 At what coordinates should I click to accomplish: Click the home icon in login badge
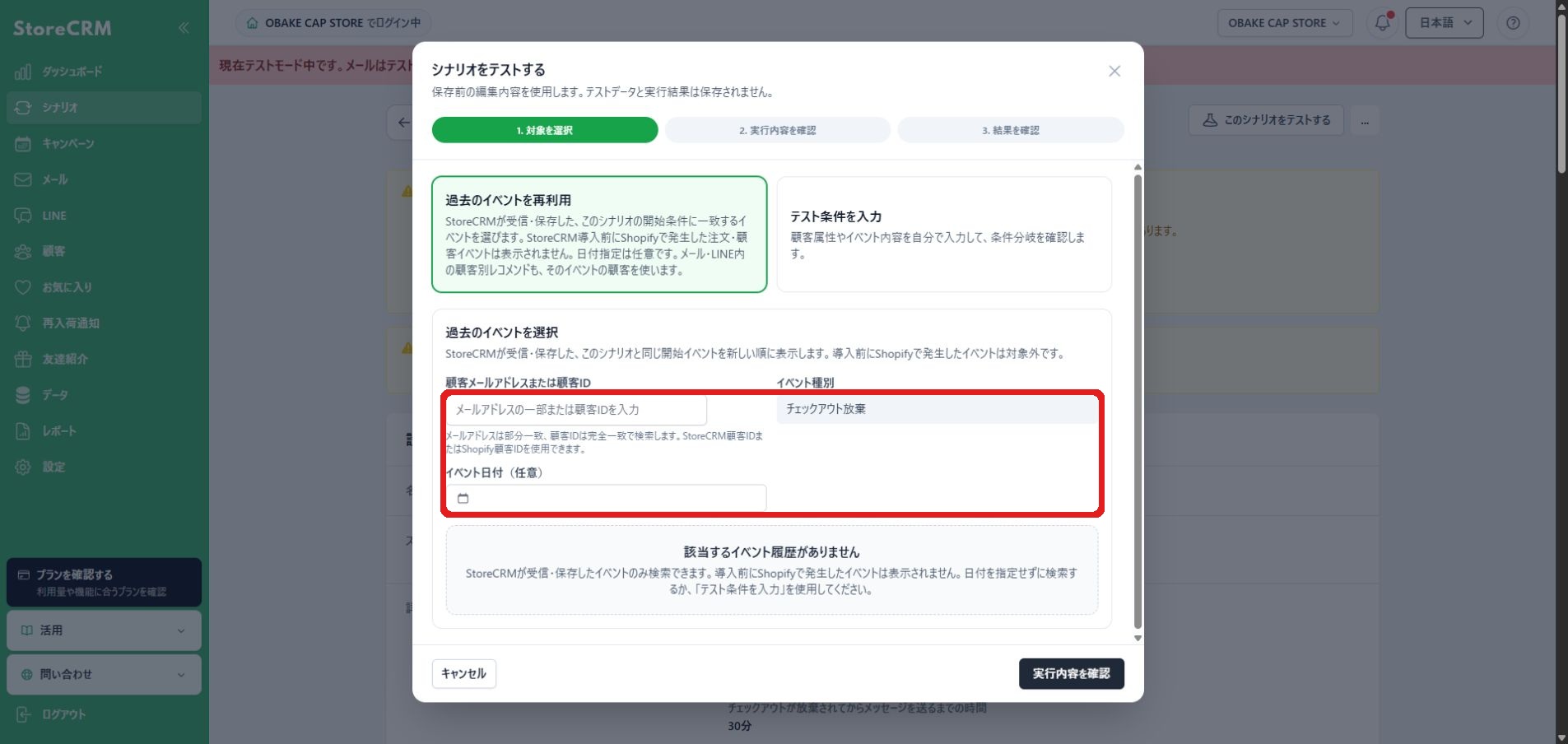(x=253, y=23)
